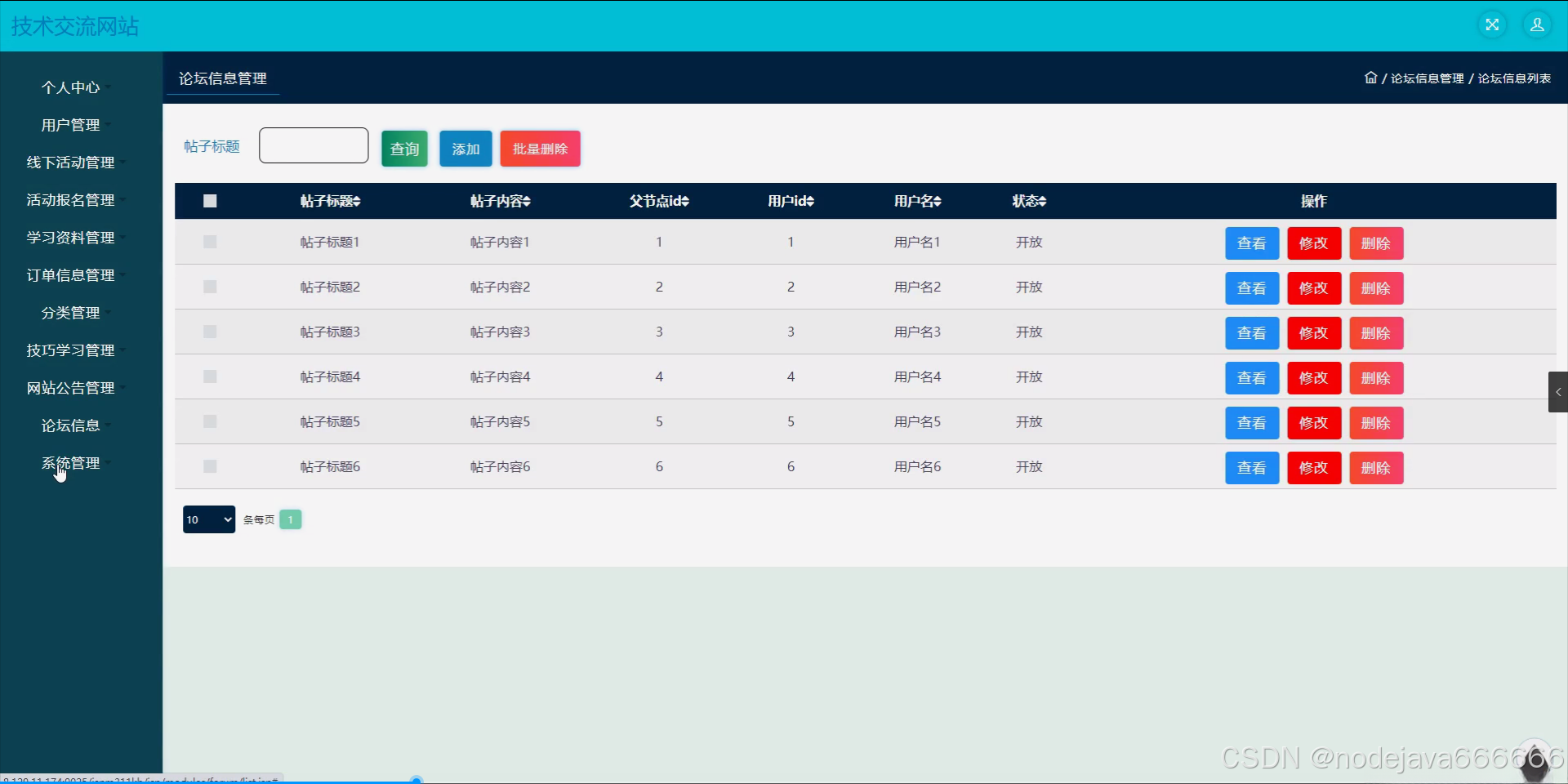Check the row for 帖子标题6
The image size is (1568, 784).
click(x=210, y=466)
